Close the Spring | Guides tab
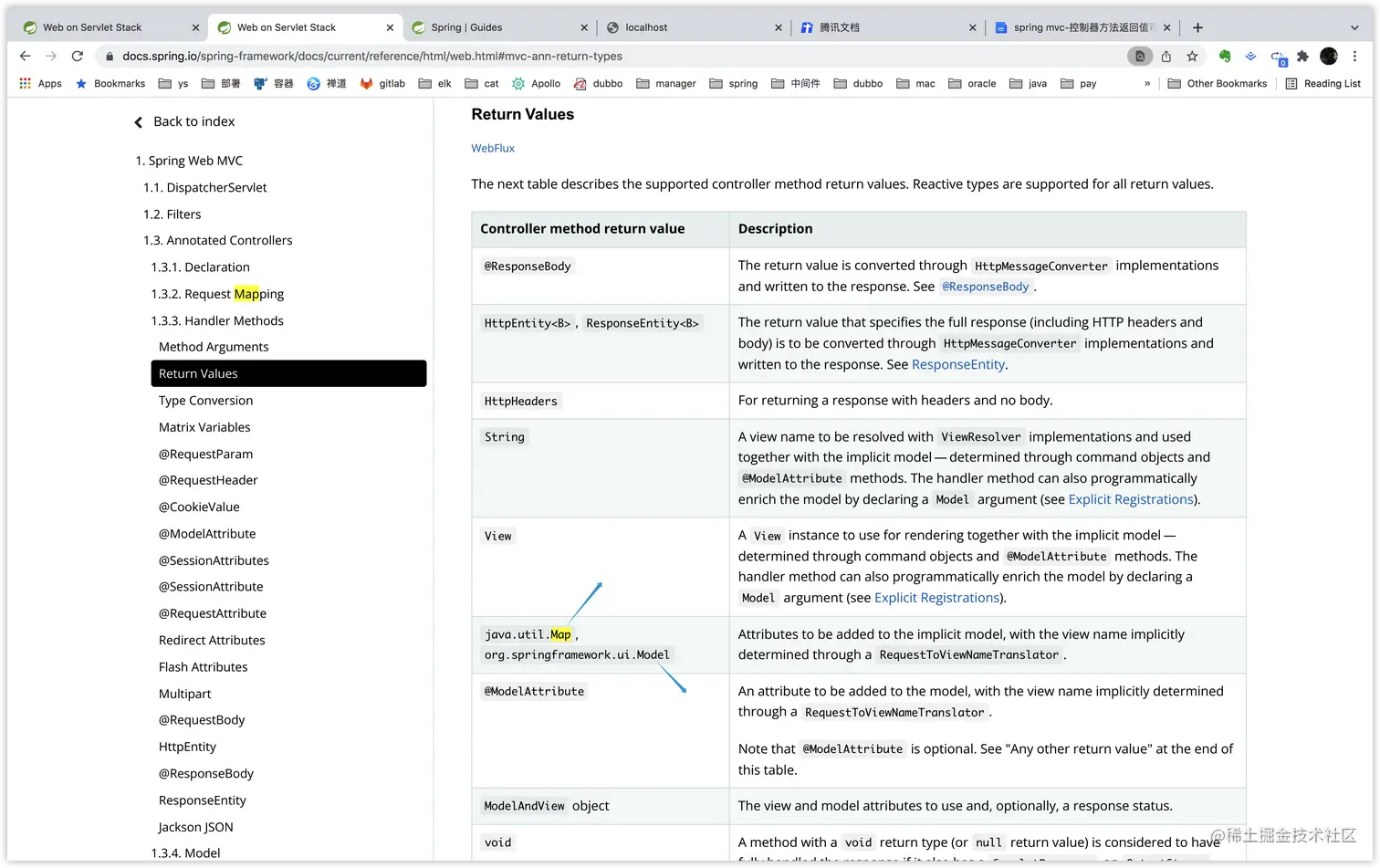This screenshot has width=1380, height=868. 584,27
